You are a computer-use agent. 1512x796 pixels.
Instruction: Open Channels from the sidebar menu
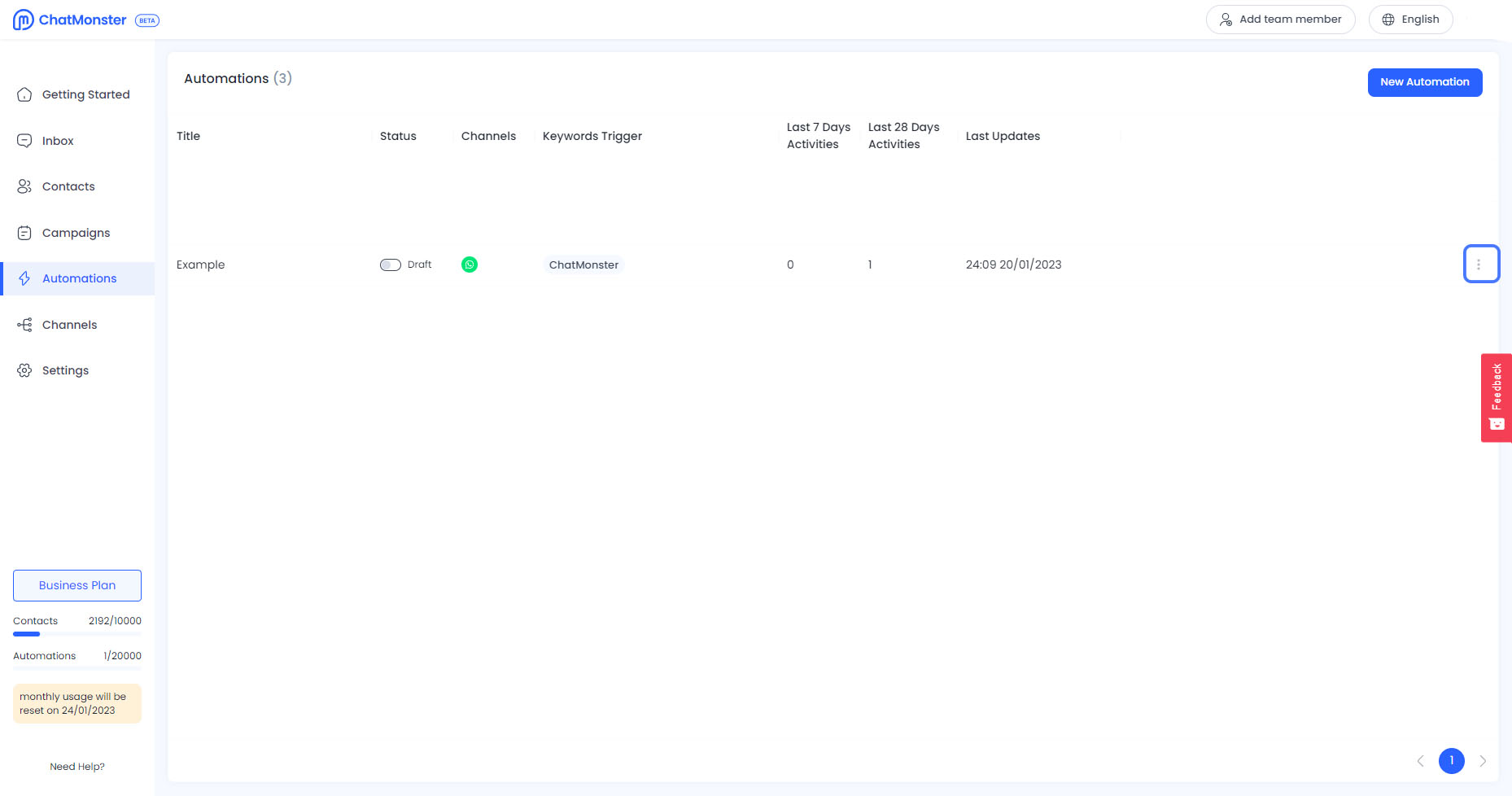69,325
